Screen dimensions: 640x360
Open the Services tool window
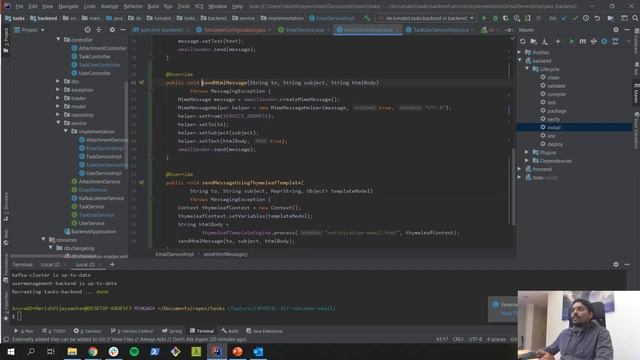[87, 331]
